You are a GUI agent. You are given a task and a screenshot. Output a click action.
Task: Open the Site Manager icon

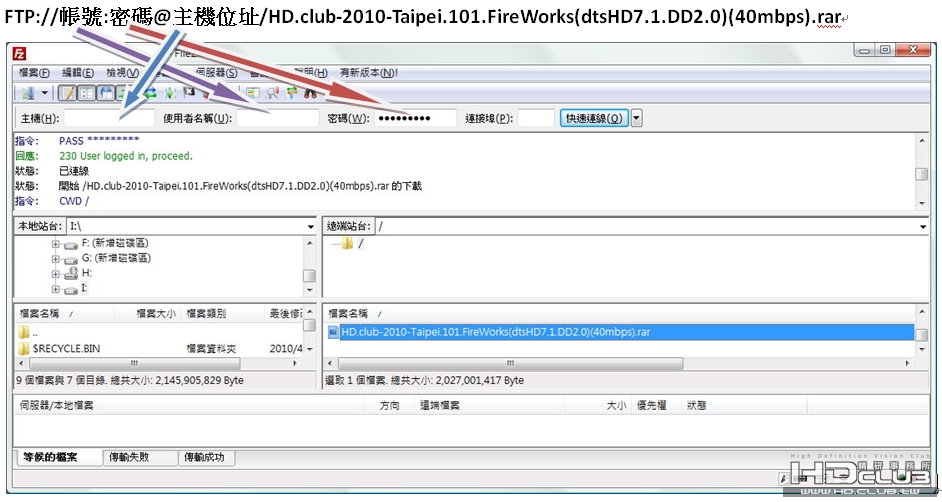(28, 93)
